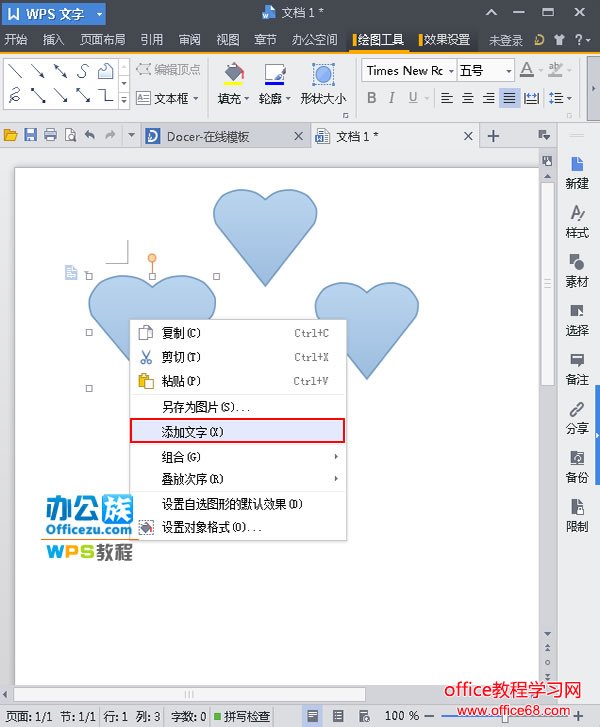Toggle Bold formatting button
The image size is (600, 727).
372,98
